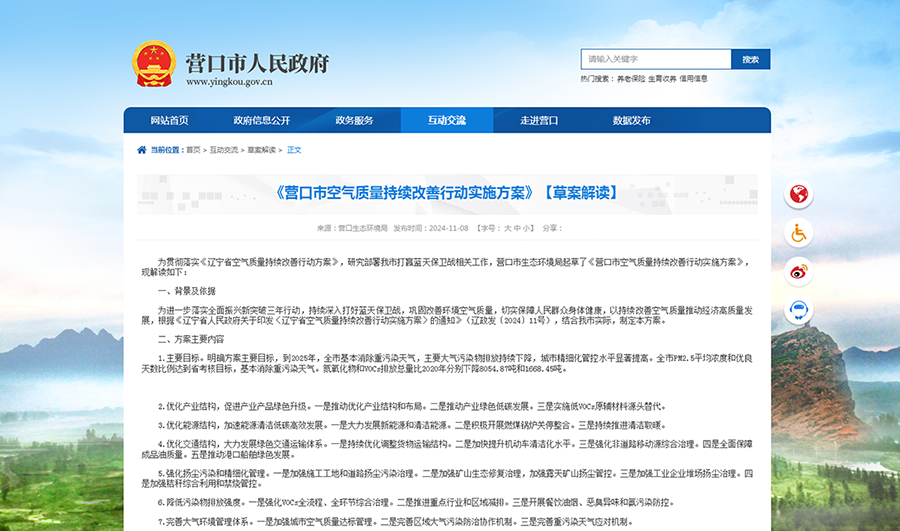
Task: Click the home icon beside 当前位置
Action: 142,150
